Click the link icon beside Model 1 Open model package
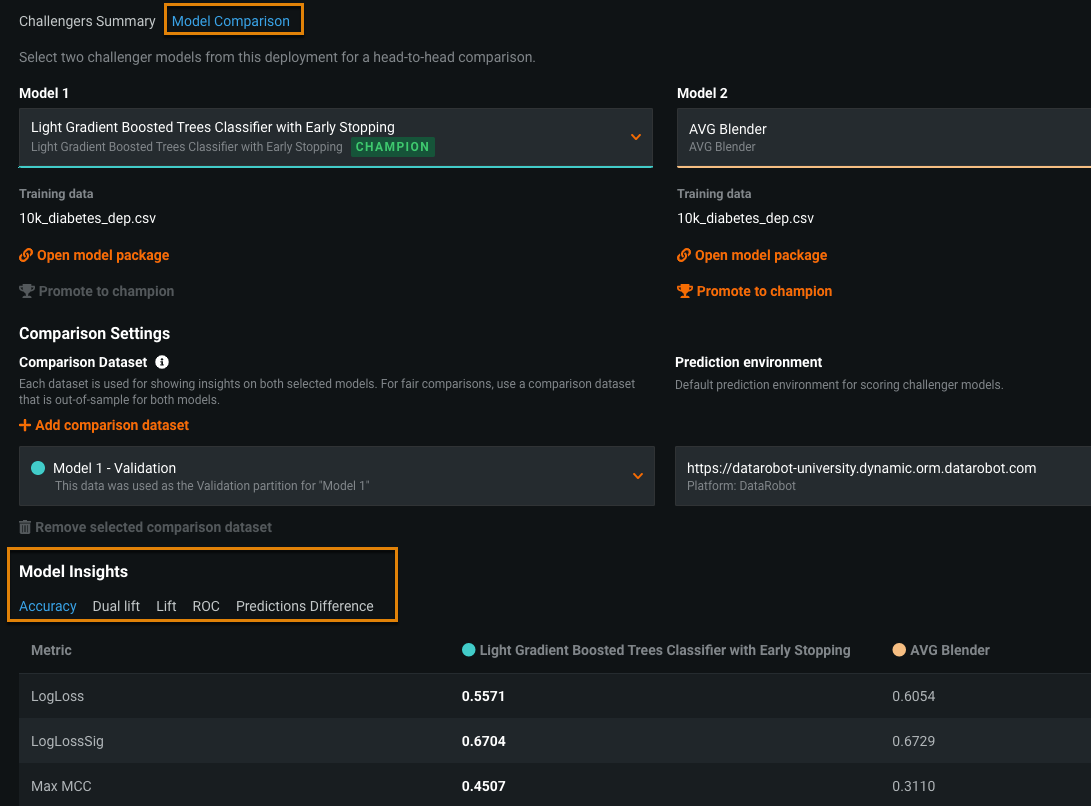The height and width of the screenshot is (806, 1091). 26,255
